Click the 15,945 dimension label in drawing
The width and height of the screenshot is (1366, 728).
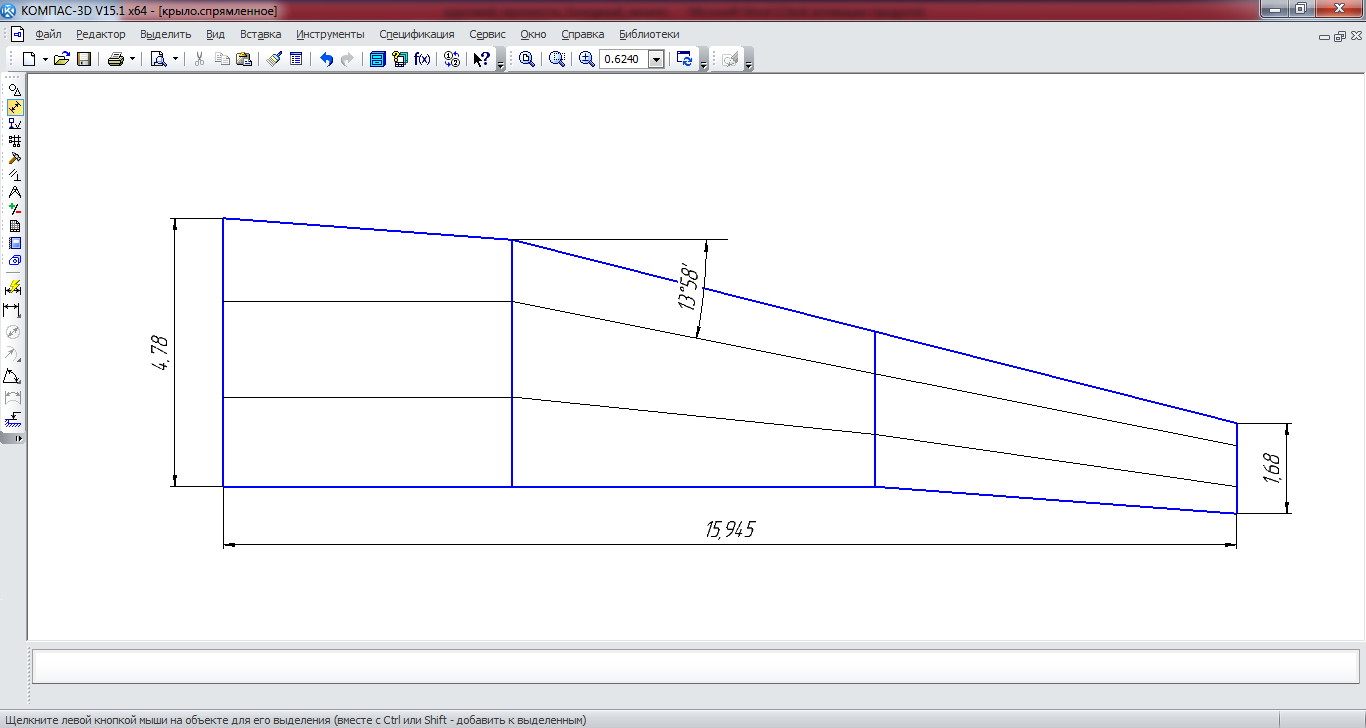tap(730, 529)
